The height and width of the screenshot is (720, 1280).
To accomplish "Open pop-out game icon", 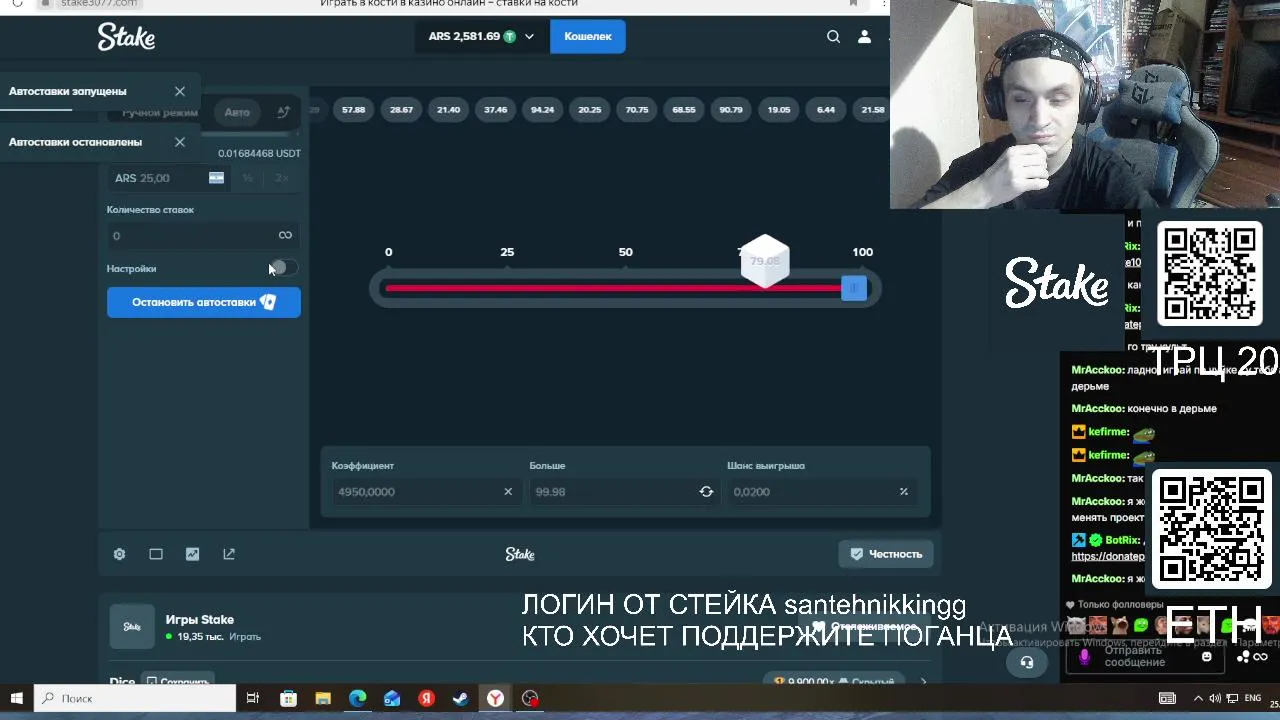I will click(229, 554).
